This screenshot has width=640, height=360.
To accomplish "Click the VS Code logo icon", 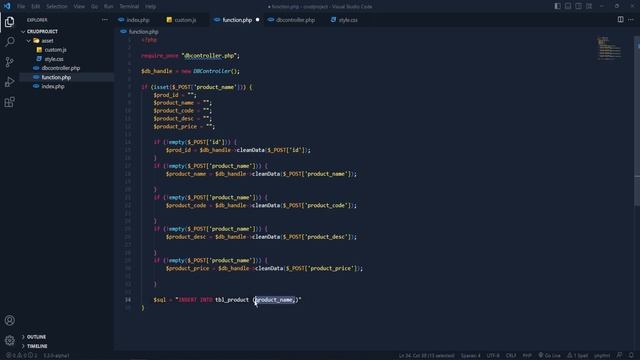I will pos(7,6).
